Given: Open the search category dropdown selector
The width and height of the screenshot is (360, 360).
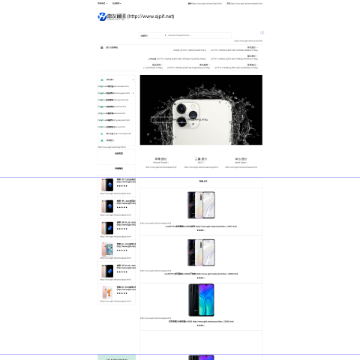Looking at the screenshot, I should [153, 35].
